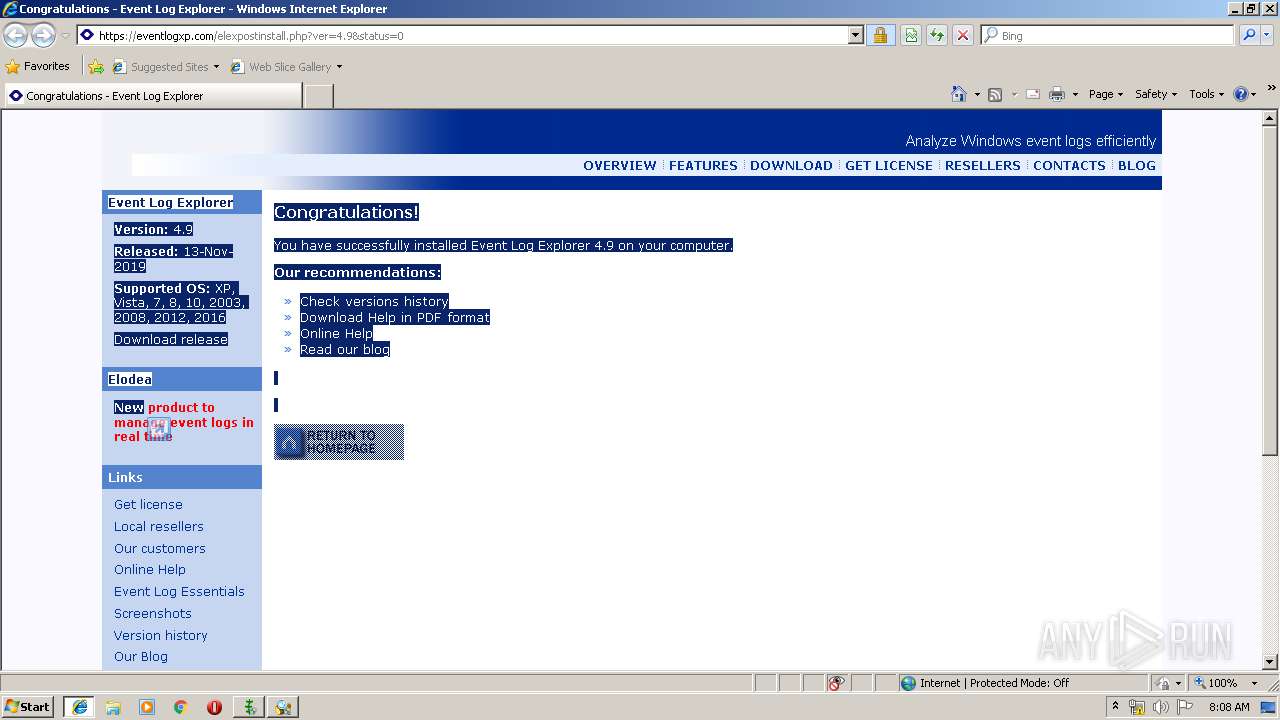
Task: Expand Web Slice Gallery dropdown
Action: [339, 67]
